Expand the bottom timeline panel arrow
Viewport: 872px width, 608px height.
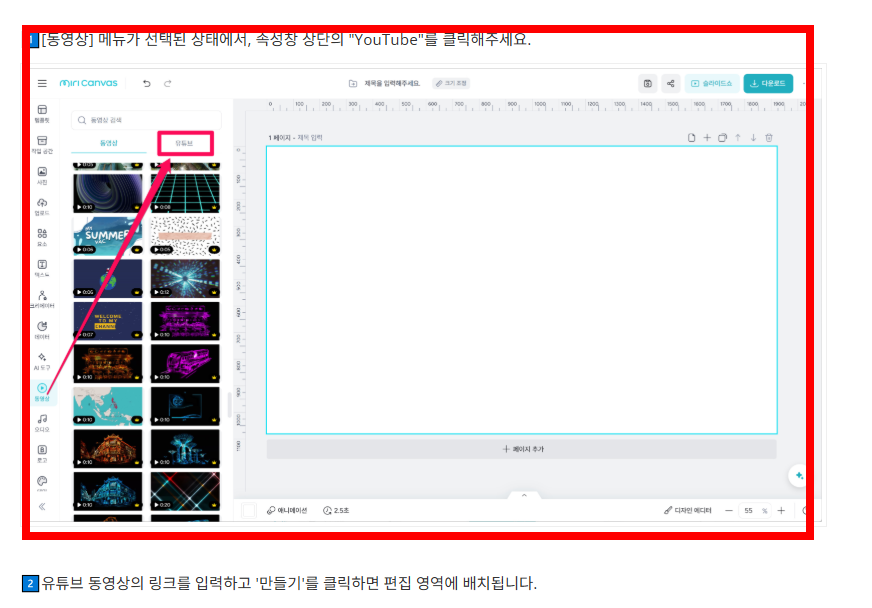[x=523, y=494]
